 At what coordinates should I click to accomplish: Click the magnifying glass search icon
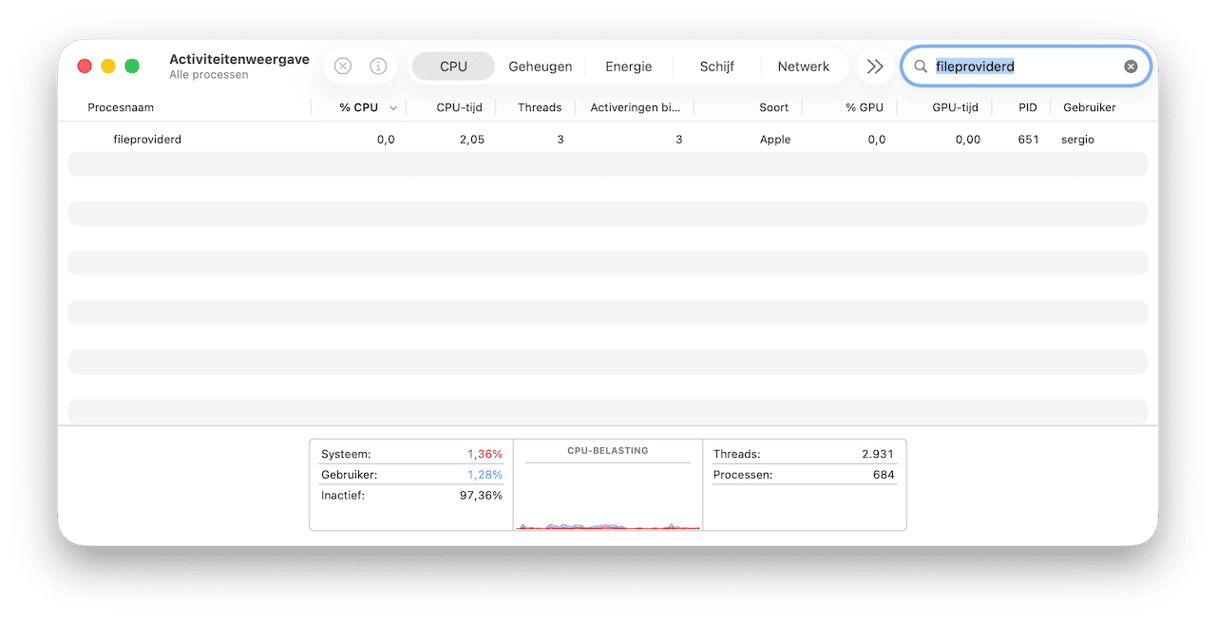pyautogui.click(x=920, y=66)
